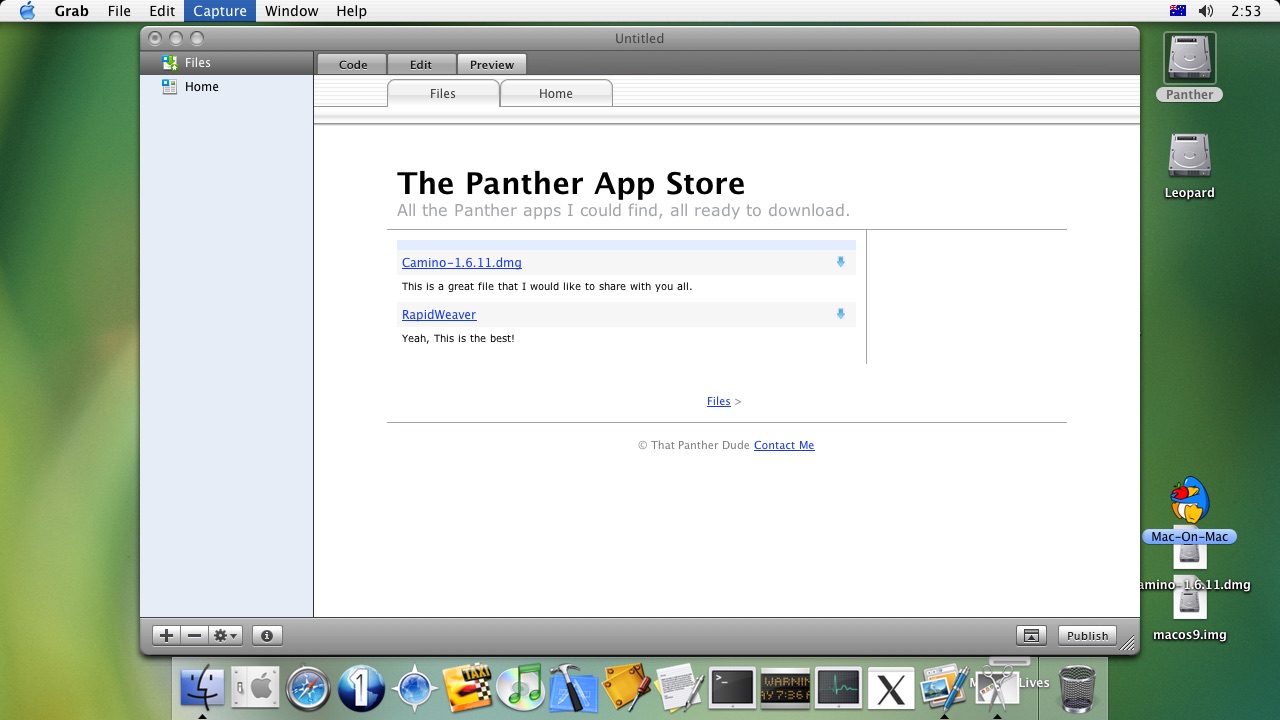Click the download arrow beside Camino-1.6.11.dmg
The width and height of the screenshot is (1280, 720).
tap(840, 262)
